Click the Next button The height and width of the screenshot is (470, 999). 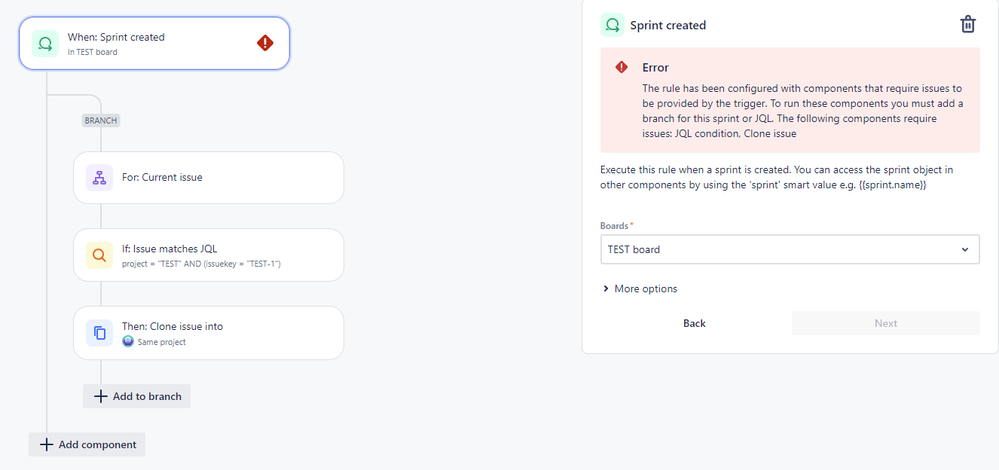click(886, 324)
